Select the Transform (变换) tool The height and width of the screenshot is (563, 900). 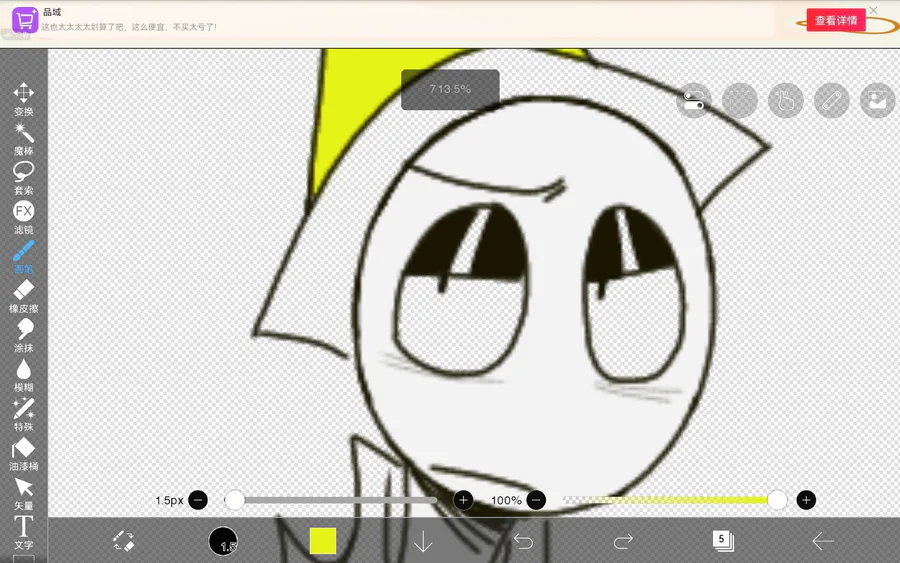coord(24,99)
